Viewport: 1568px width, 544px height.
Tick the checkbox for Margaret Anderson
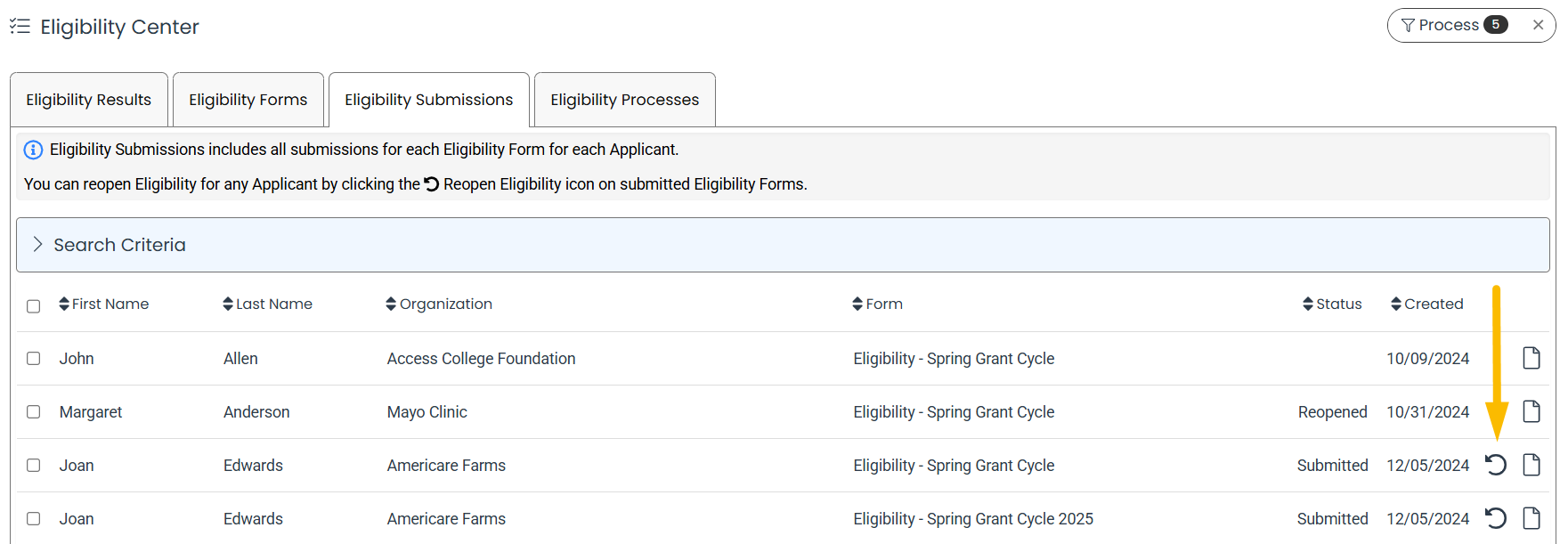point(34,411)
